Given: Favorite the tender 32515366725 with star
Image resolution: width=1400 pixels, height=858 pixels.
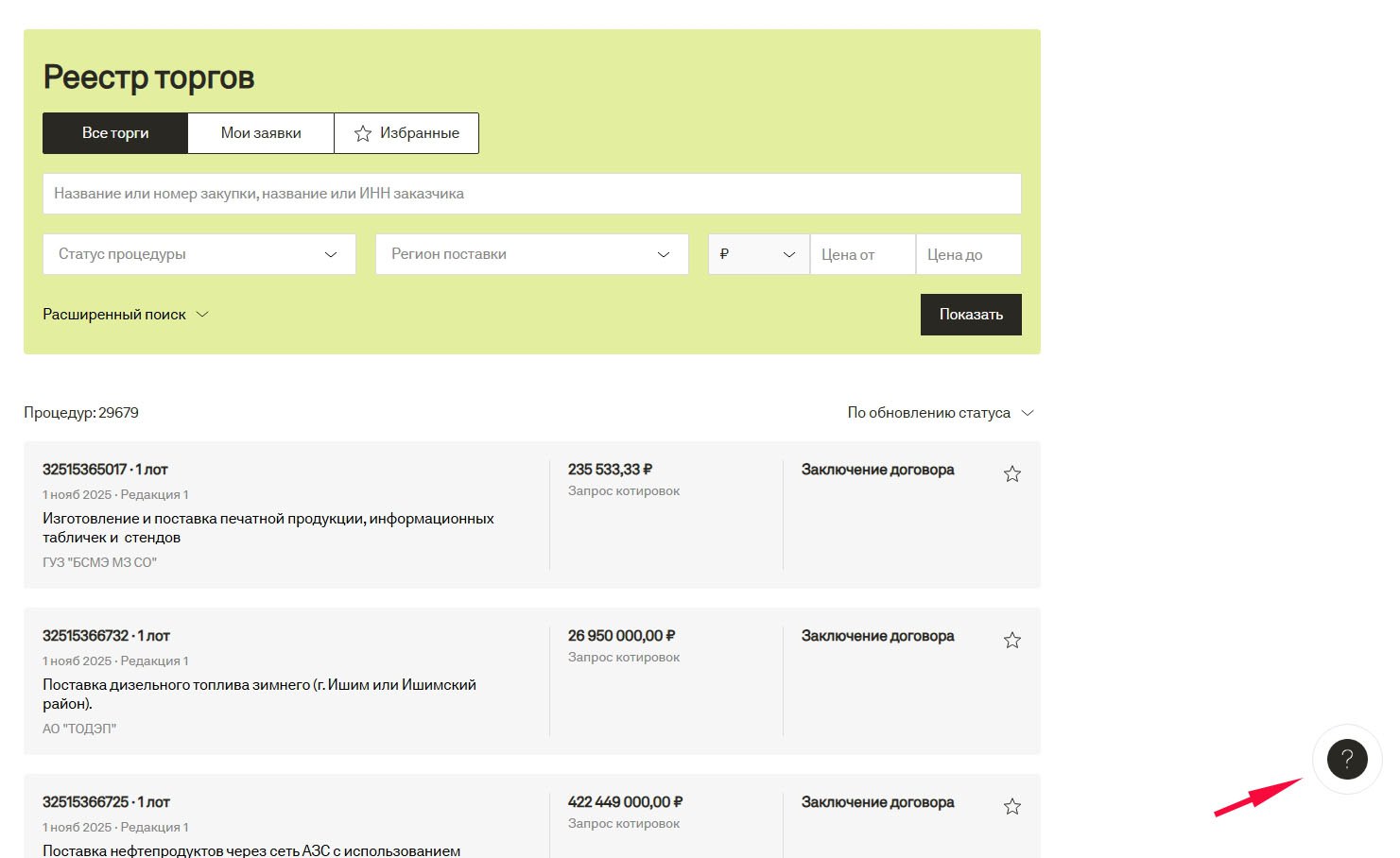Looking at the screenshot, I should pyautogui.click(x=1011, y=807).
